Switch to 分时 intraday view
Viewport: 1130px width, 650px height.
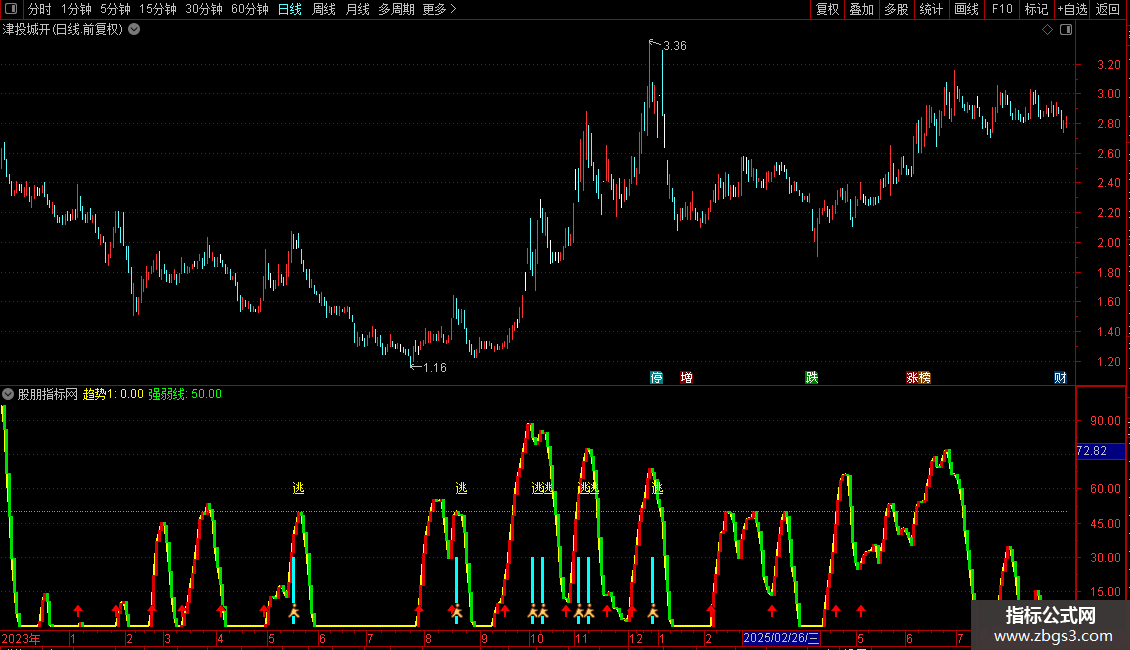[x=40, y=9]
